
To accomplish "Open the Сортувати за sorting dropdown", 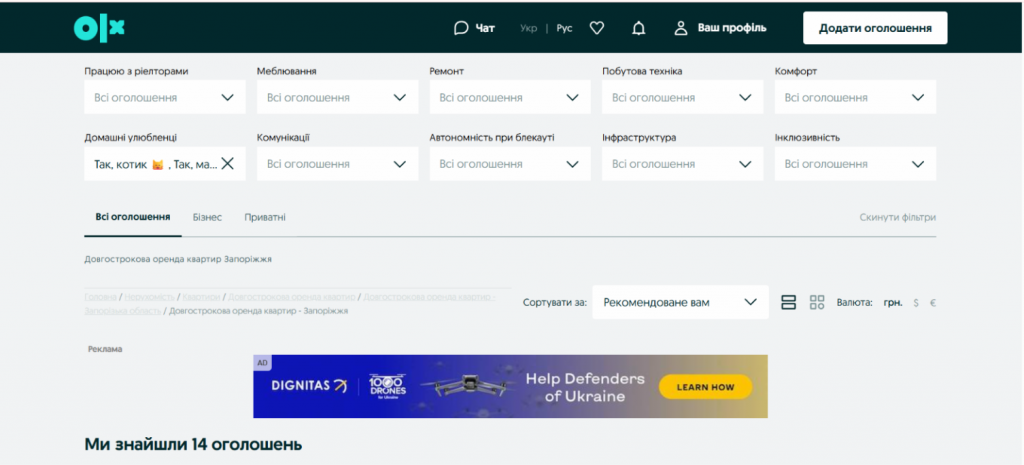I will click(x=680, y=302).
